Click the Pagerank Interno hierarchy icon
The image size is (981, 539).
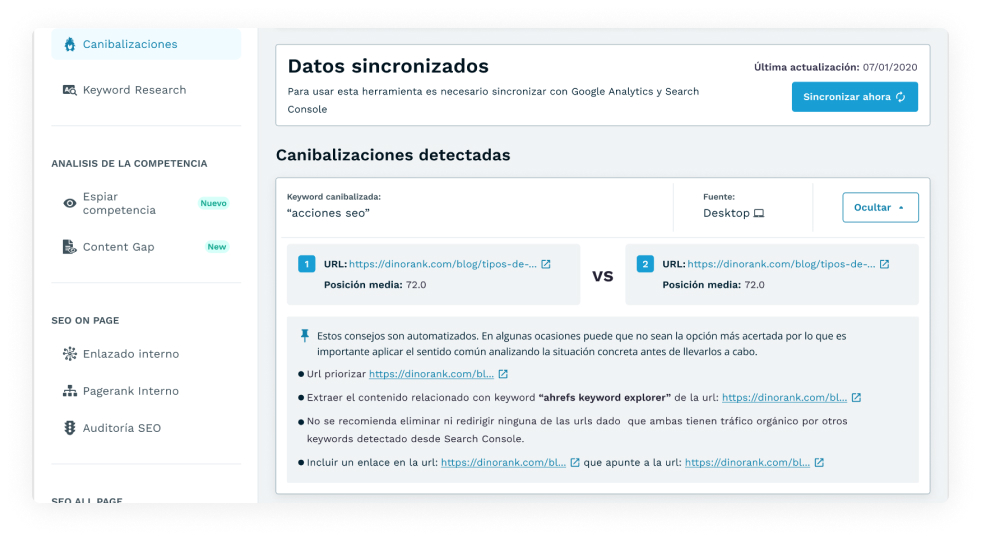[x=69, y=391]
